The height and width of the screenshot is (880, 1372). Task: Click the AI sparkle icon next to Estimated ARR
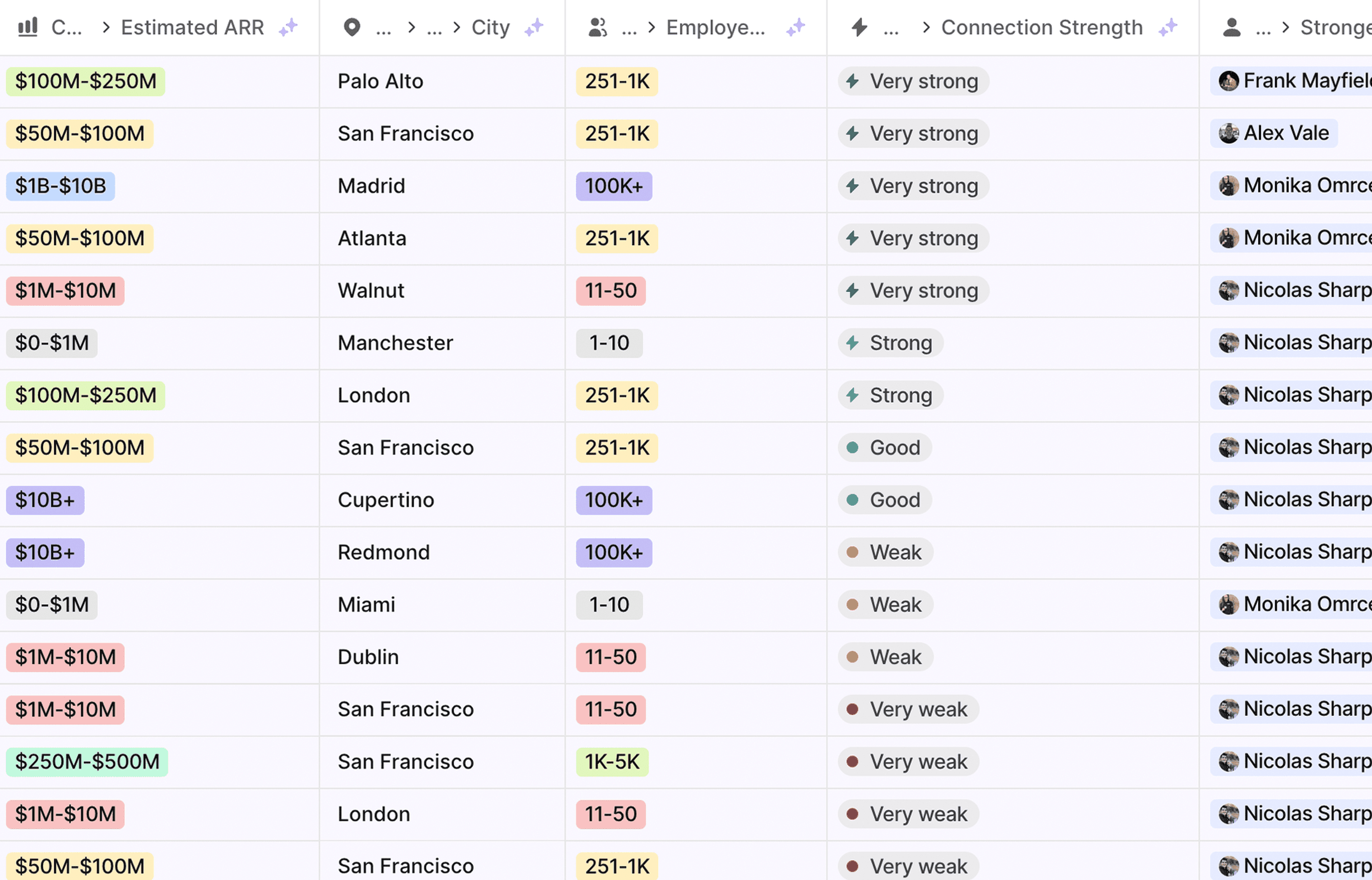(x=289, y=27)
